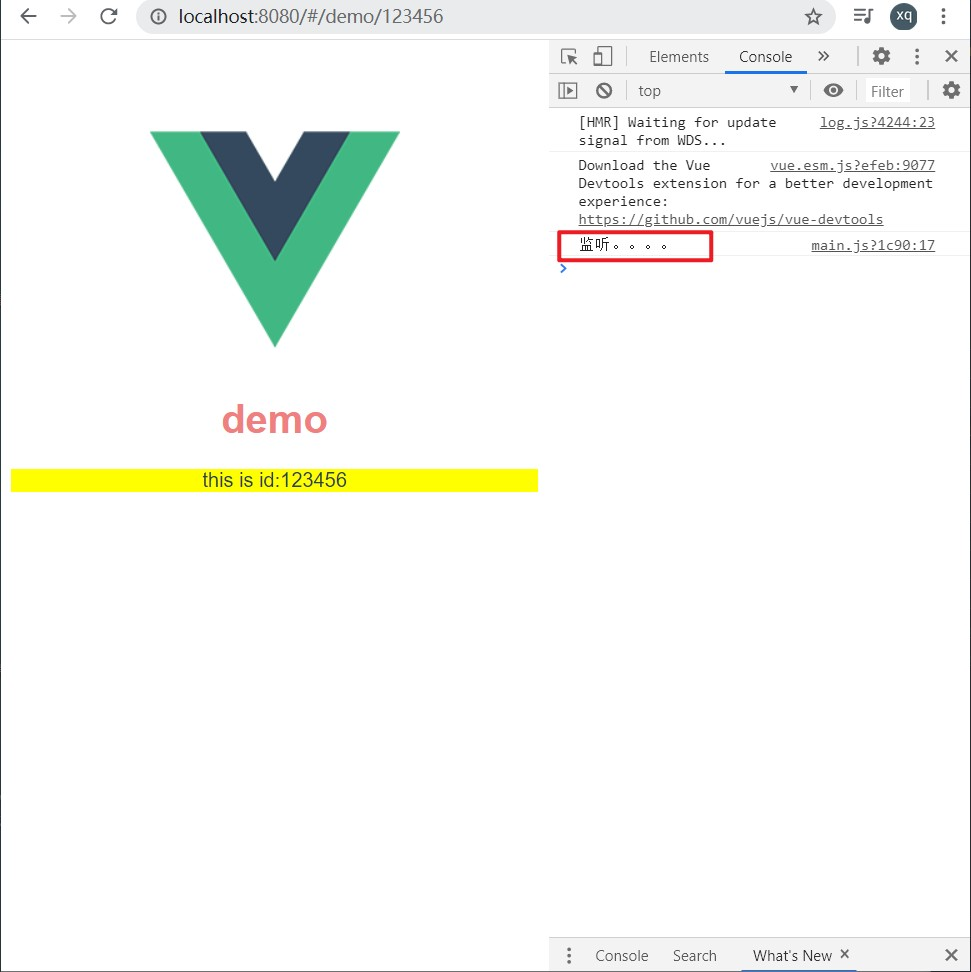
Task: Select the Console tab in the bottom drawer
Action: coord(621,955)
